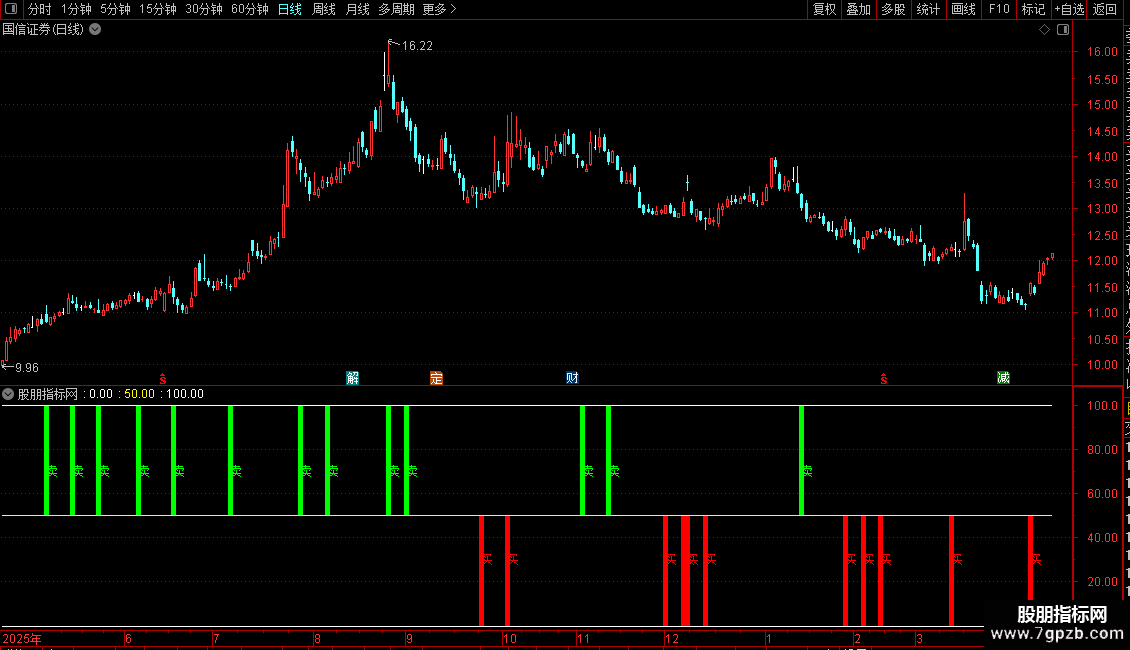Switch to the 日线 period tab
Screen dimensions: 1130x650
click(290, 9)
